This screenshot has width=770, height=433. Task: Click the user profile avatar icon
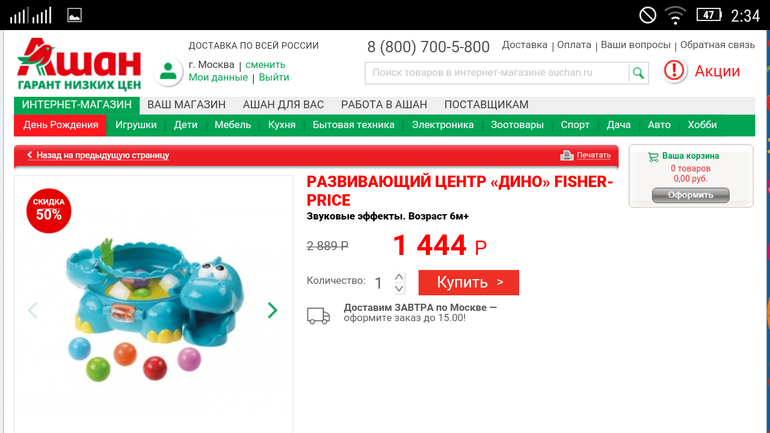click(x=168, y=72)
